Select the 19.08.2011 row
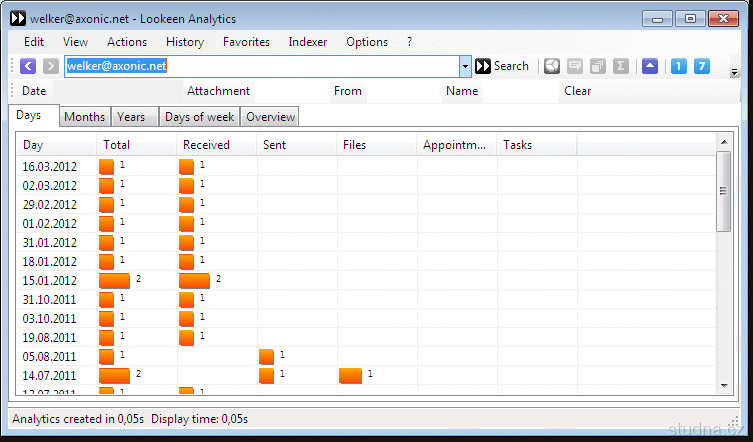 366,337
